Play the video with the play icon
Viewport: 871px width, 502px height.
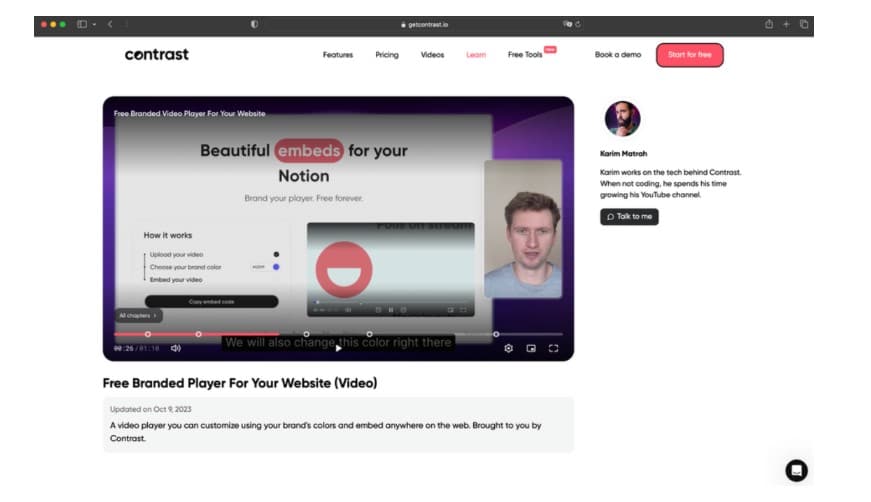point(338,348)
